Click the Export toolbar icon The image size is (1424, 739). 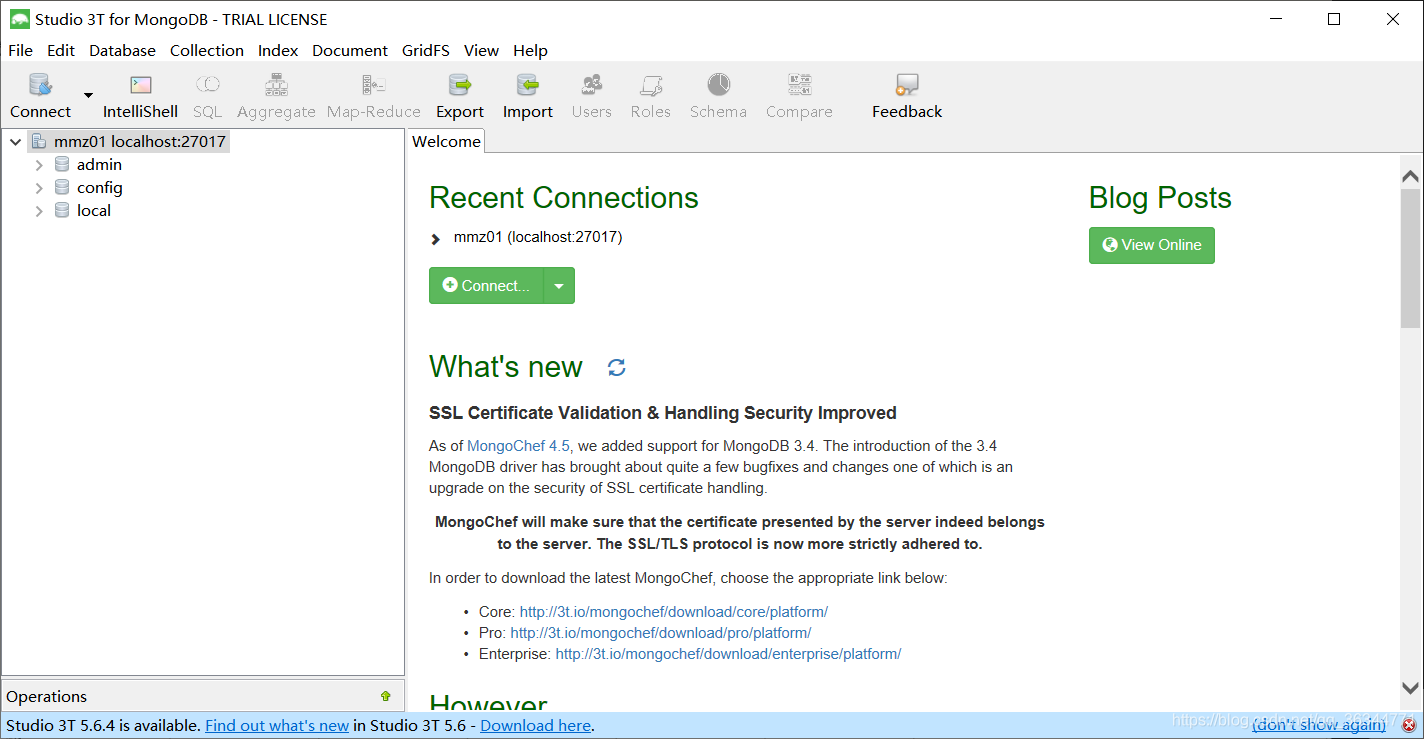tap(460, 85)
